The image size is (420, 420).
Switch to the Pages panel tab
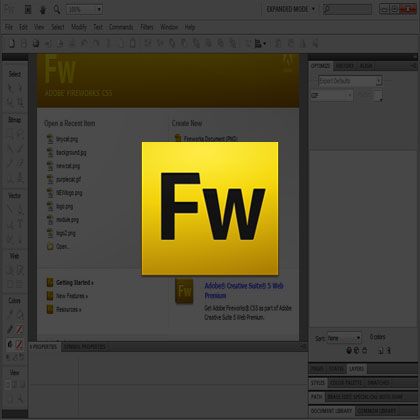[317, 369]
